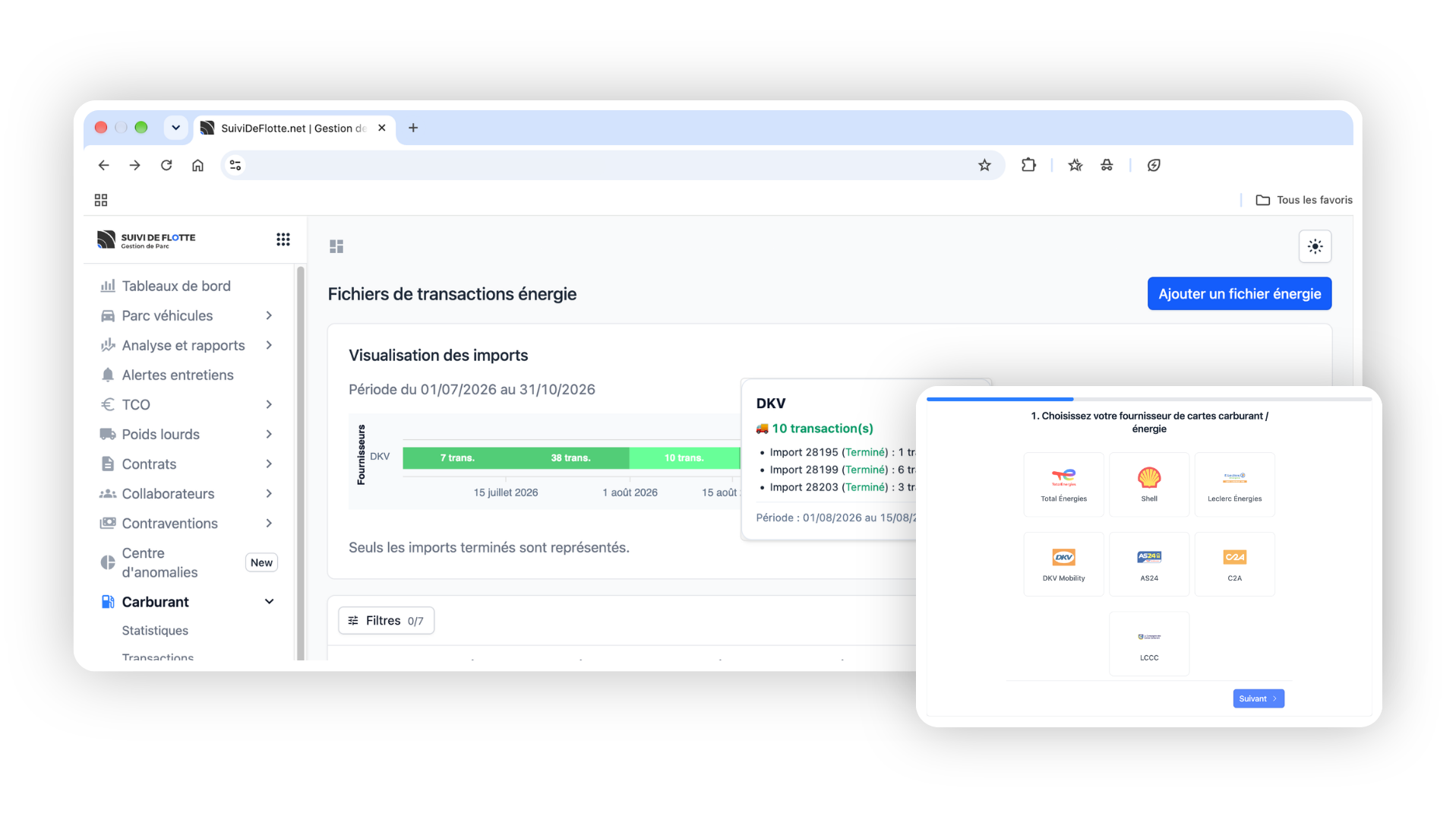
Task: Go forward to the next page
Action: coord(134,165)
